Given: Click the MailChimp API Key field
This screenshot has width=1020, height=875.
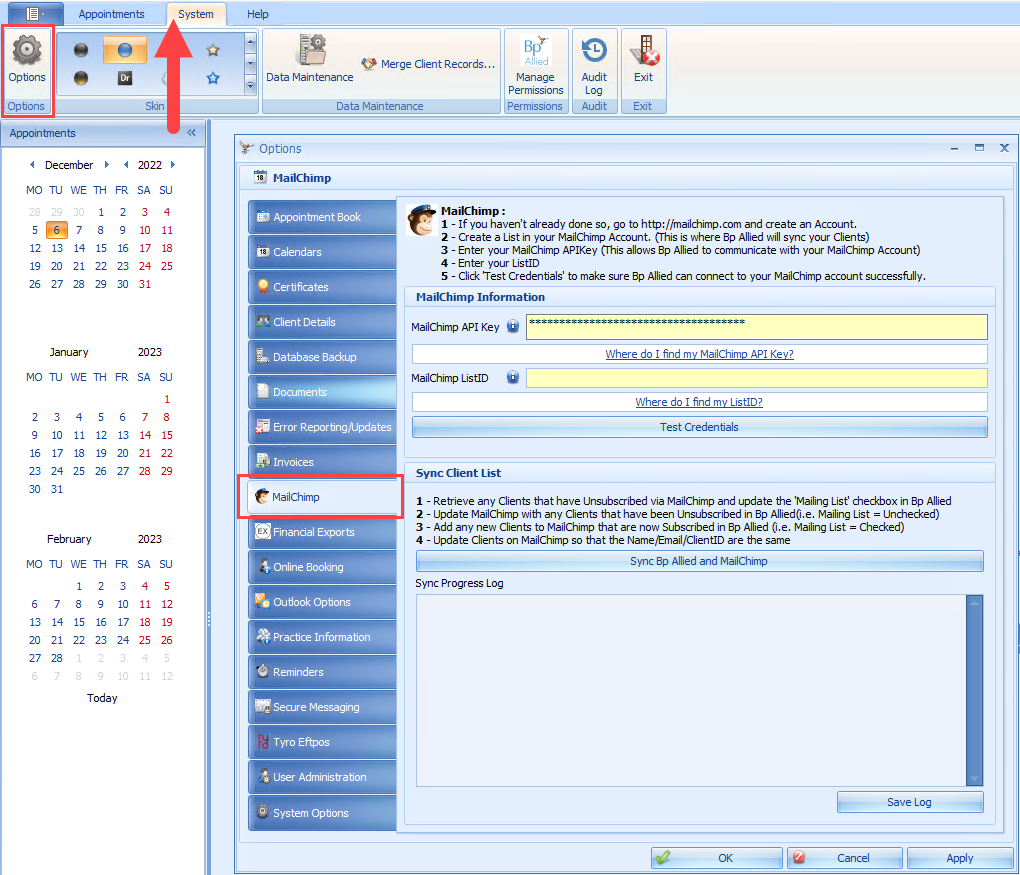Looking at the screenshot, I should pyautogui.click(x=757, y=327).
